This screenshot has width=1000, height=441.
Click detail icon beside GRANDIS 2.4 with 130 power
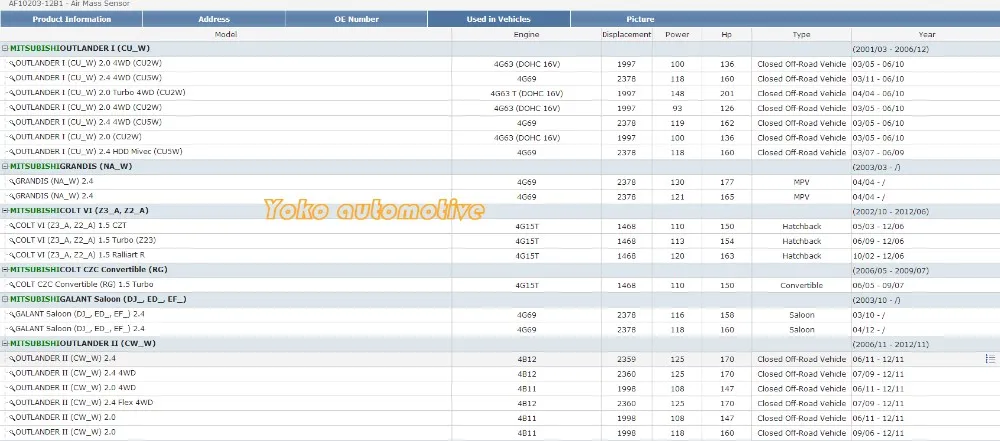11,182
